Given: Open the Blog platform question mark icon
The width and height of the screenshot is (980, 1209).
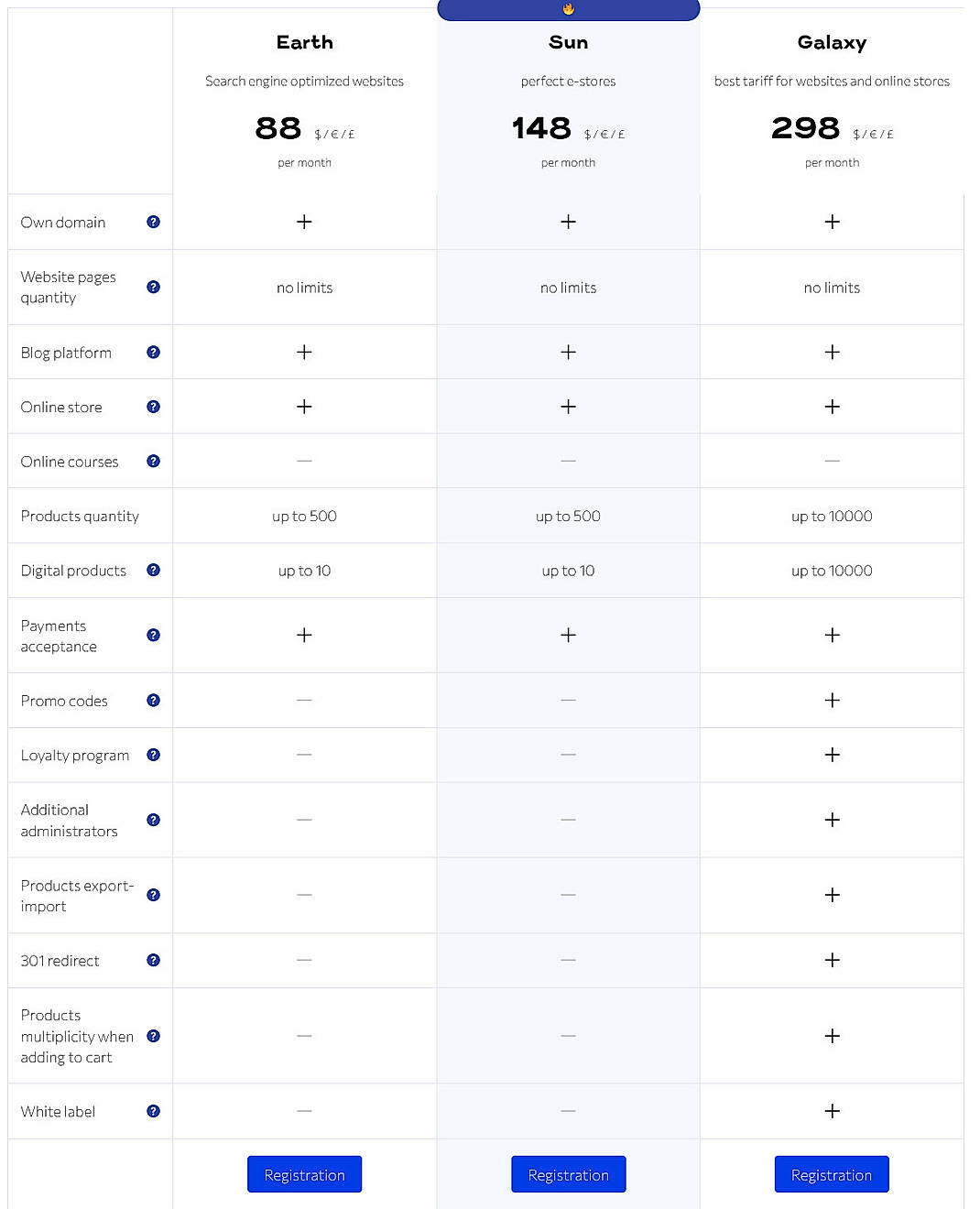Looking at the screenshot, I should click(x=153, y=352).
